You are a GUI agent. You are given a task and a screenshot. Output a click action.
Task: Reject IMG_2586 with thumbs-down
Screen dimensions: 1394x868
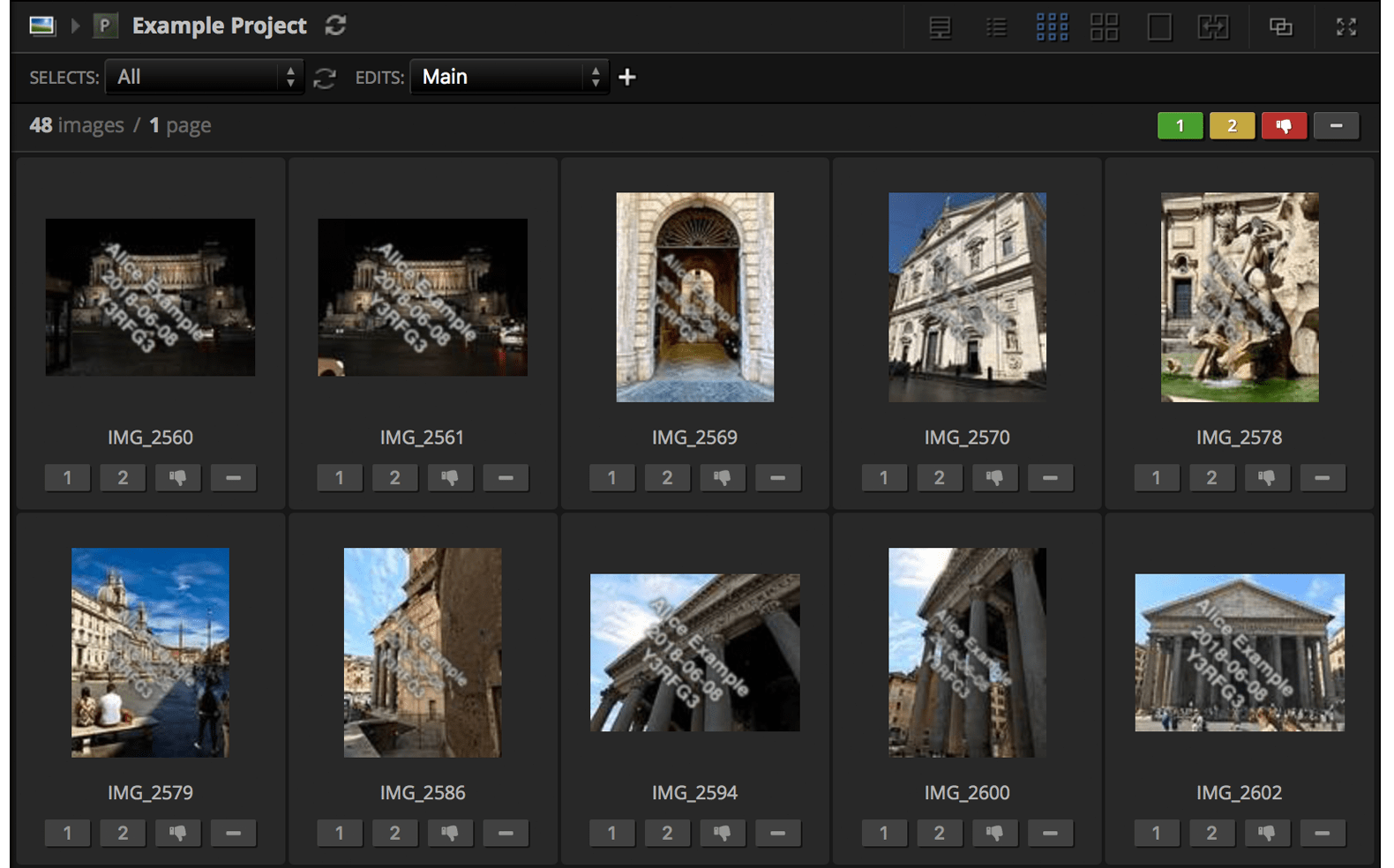[x=450, y=834]
